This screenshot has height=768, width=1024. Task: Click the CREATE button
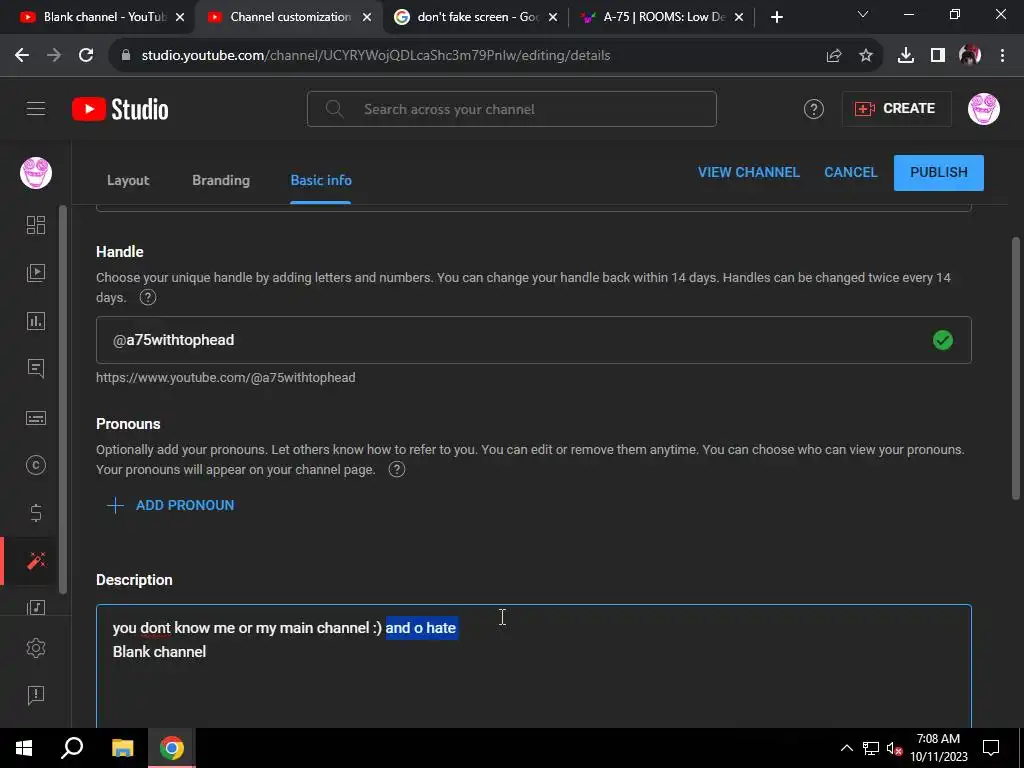[x=896, y=109]
